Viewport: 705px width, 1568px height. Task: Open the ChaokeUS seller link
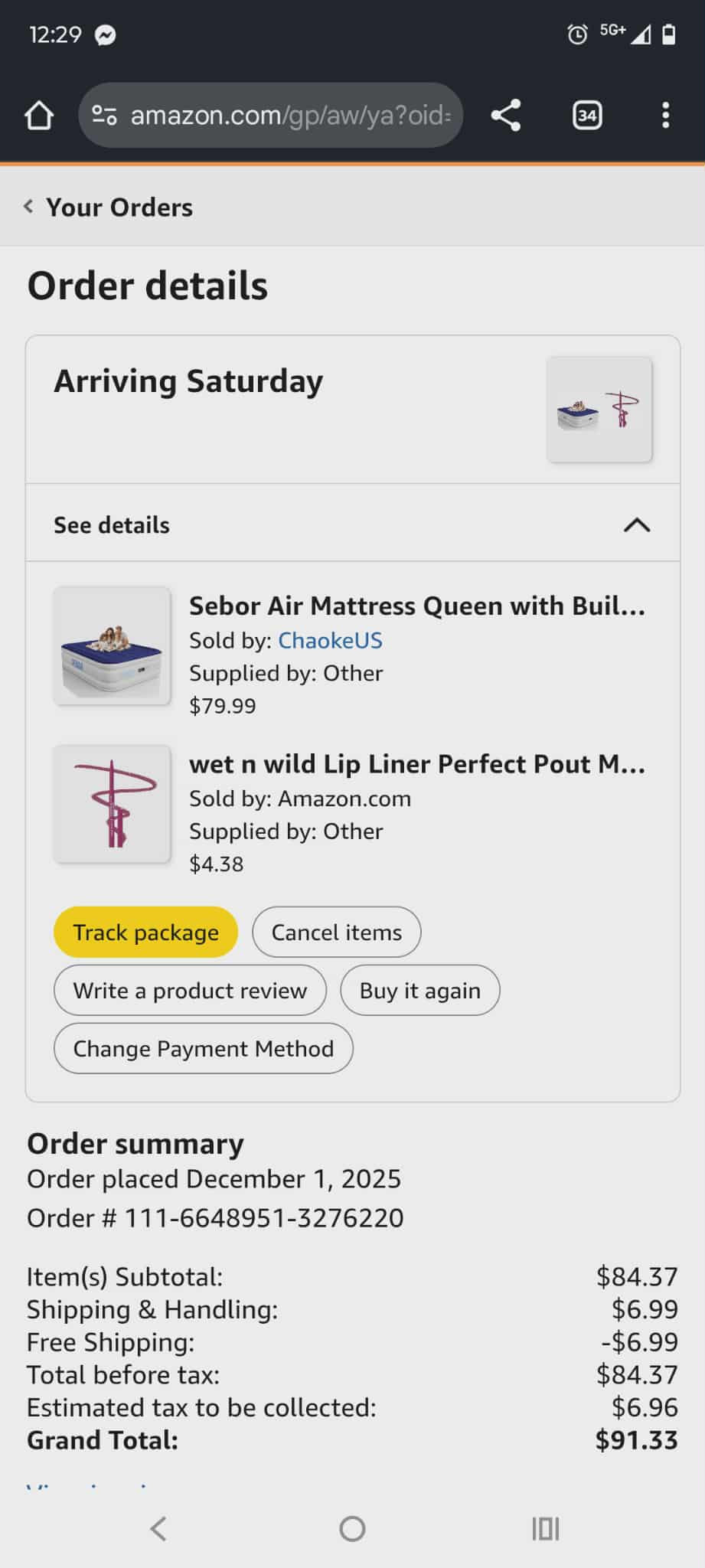[x=330, y=641]
